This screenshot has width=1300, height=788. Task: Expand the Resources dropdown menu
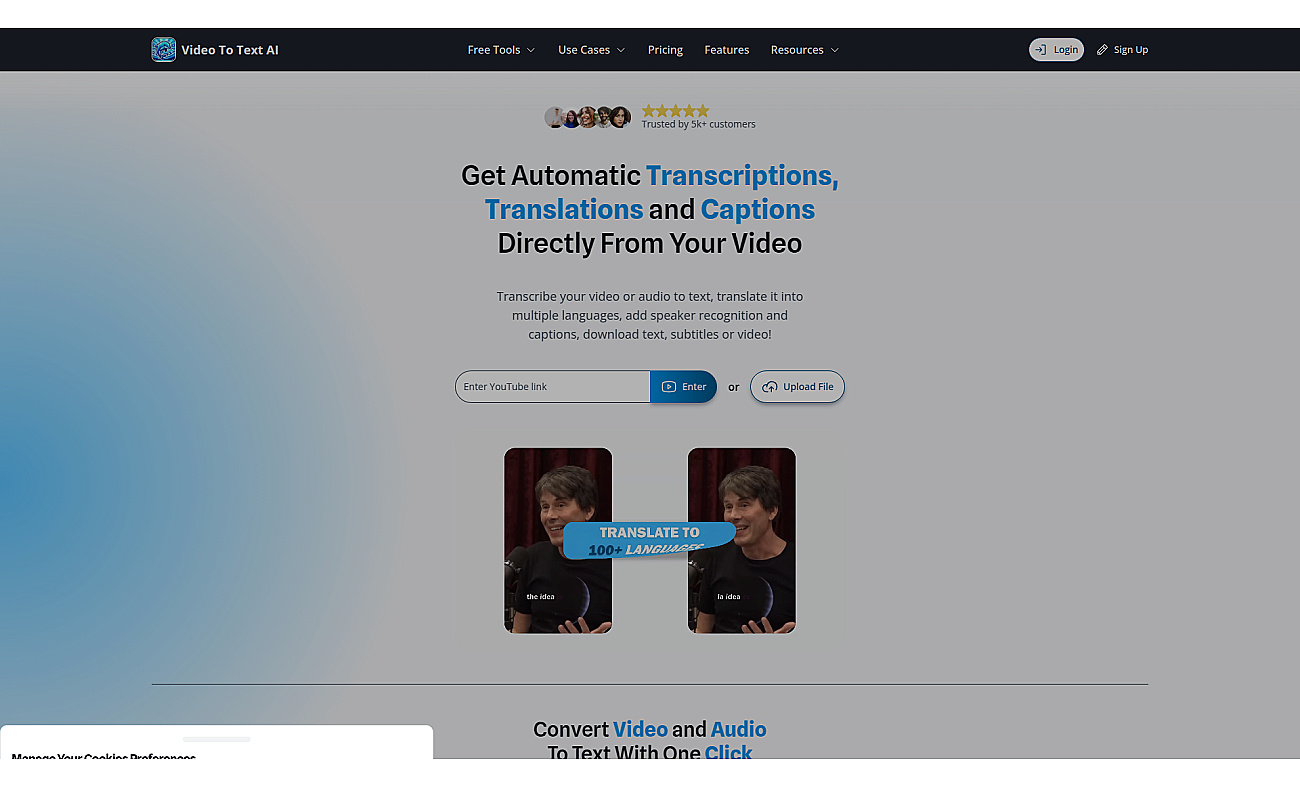pyautogui.click(x=805, y=50)
